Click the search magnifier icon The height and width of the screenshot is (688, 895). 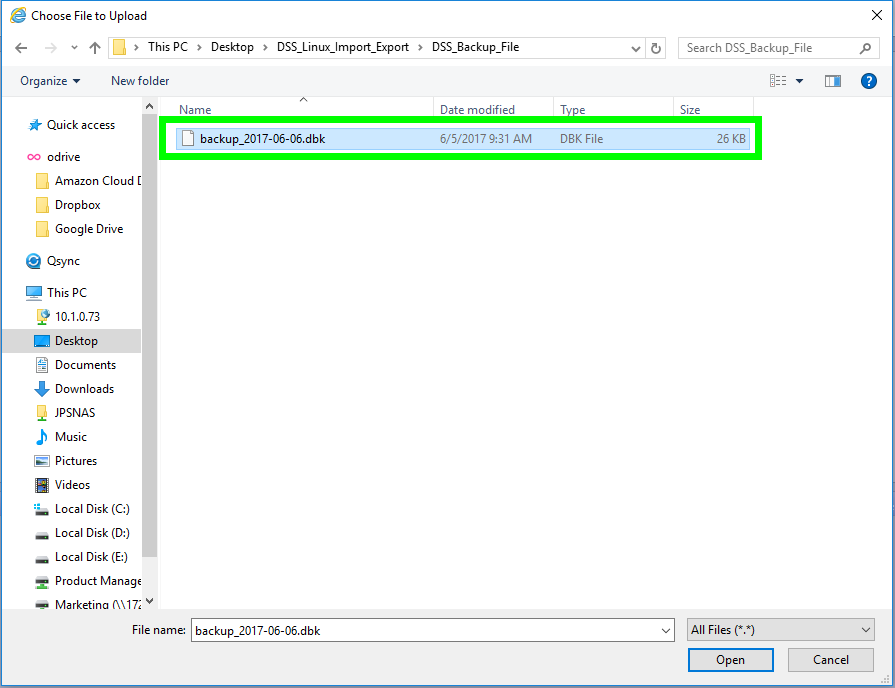click(x=865, y=48)
